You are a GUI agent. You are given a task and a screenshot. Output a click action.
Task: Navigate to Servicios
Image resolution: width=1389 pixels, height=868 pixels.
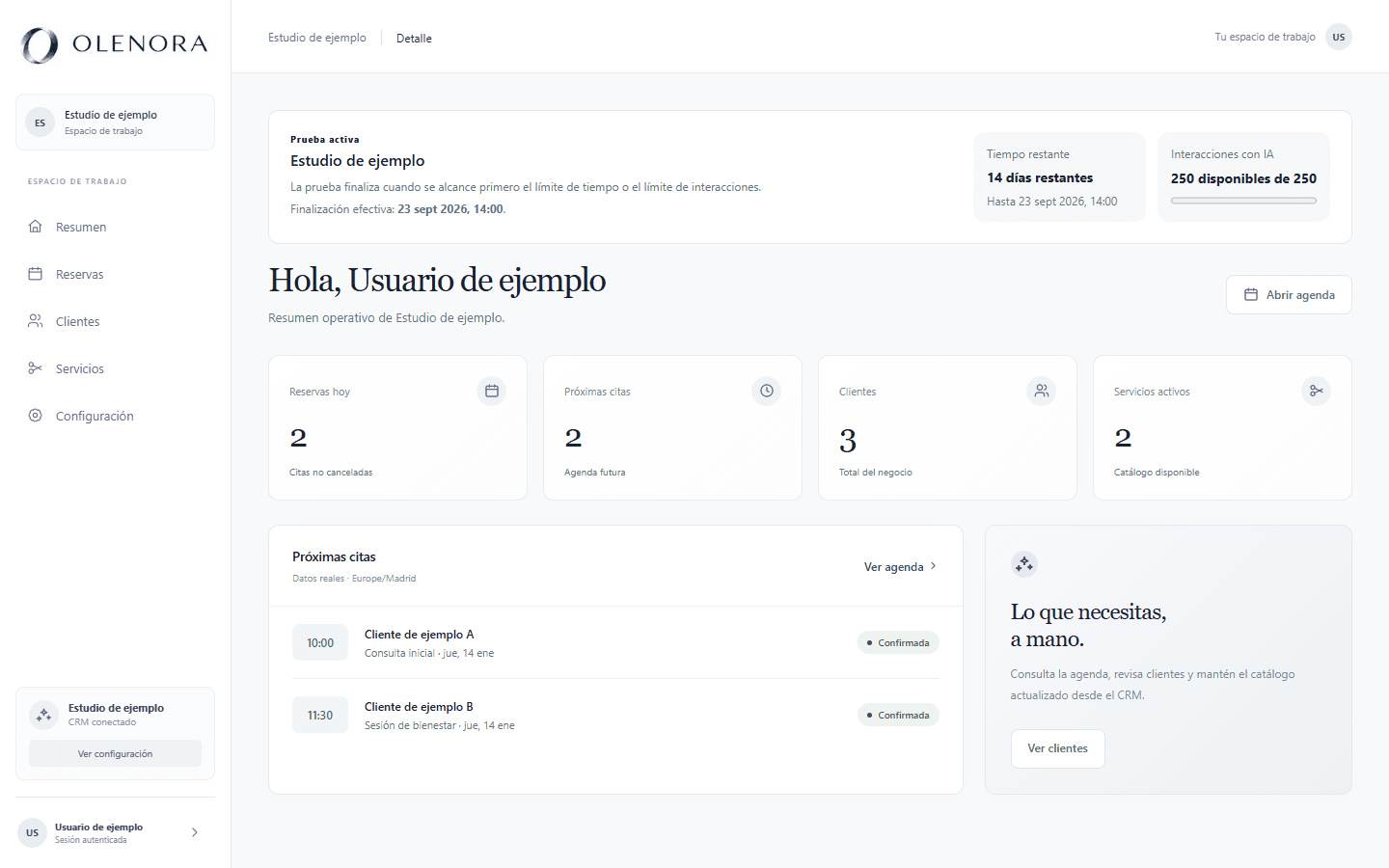coord(116,368)
